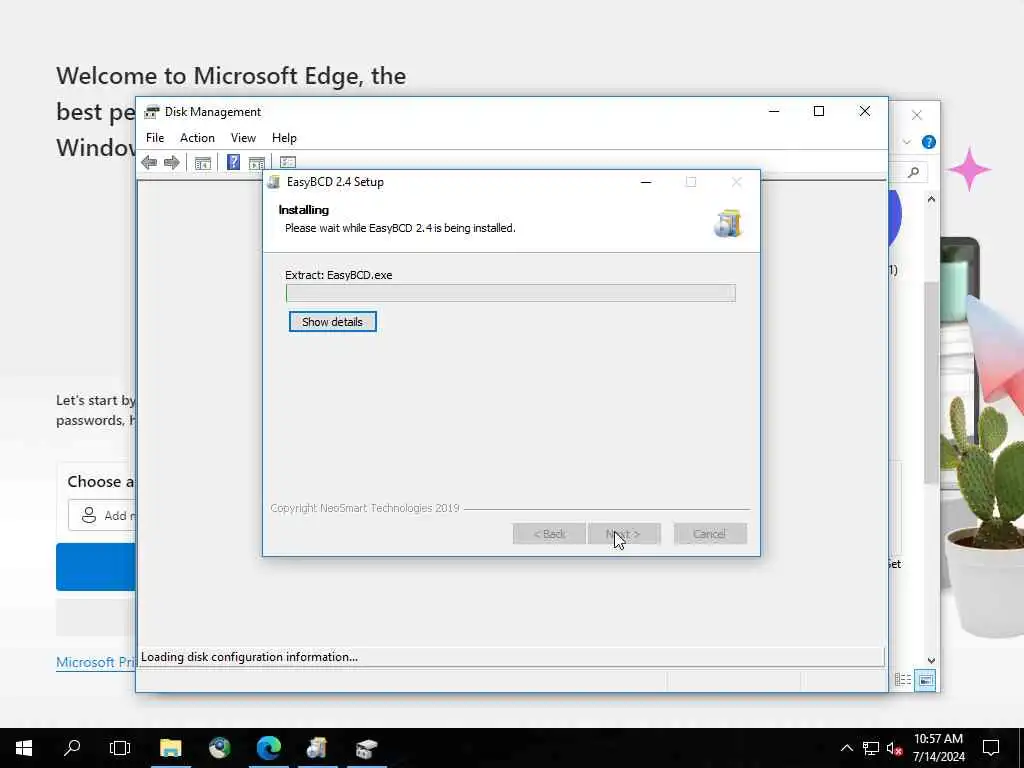
Task: Open Task View on the taskbar
Action: tap(120, 748)
